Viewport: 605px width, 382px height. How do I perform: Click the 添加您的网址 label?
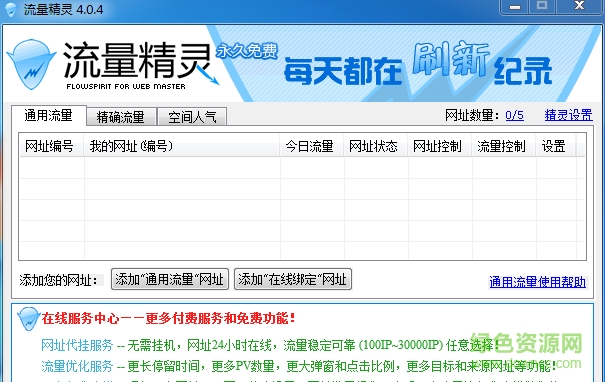[x=59, y=280]
